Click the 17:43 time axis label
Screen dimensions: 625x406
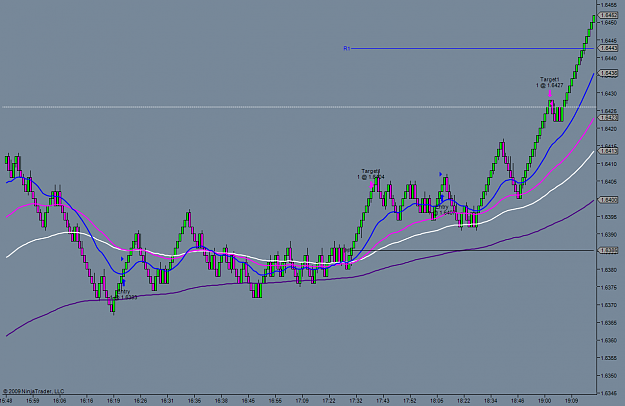pos(383,400)
